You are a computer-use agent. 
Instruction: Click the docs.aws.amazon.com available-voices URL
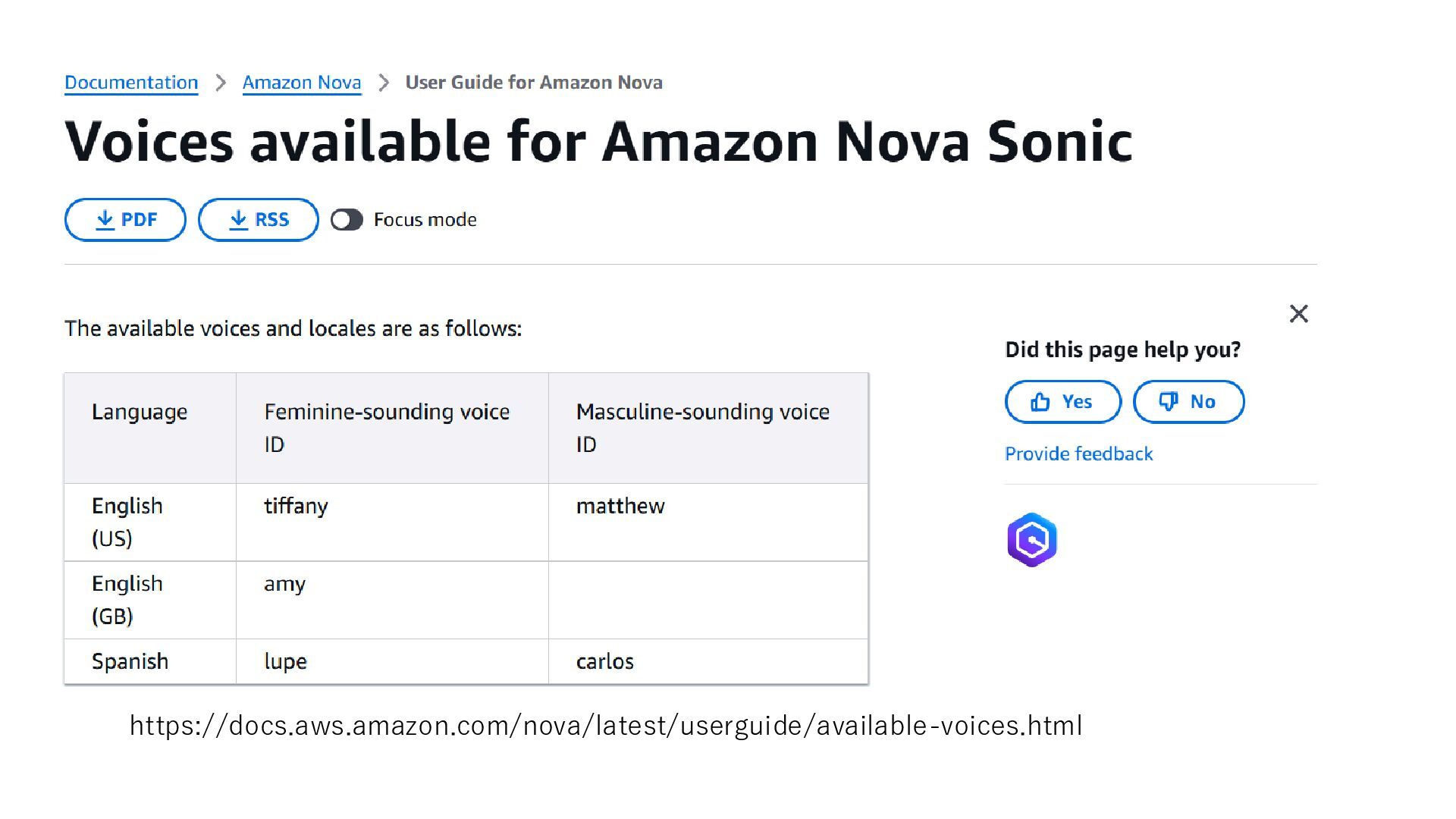tap(606, 726)
